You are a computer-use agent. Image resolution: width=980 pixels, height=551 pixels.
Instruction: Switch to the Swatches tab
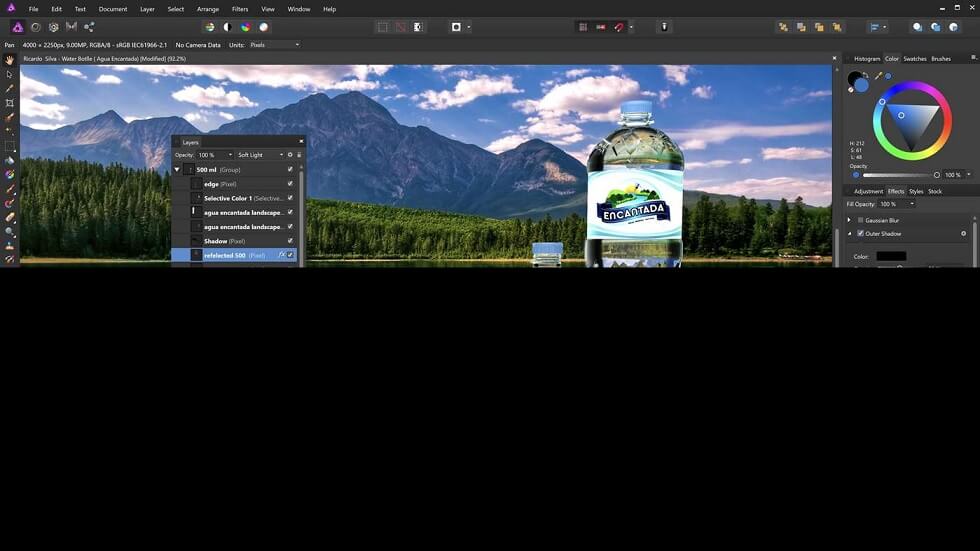tap(915, 59)
